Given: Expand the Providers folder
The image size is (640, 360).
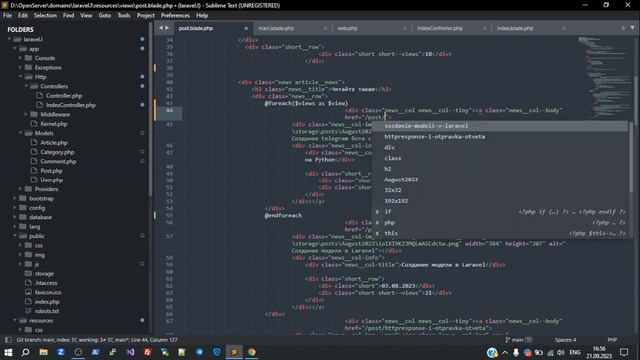Looking at the screenshot, I should [20, 189].
